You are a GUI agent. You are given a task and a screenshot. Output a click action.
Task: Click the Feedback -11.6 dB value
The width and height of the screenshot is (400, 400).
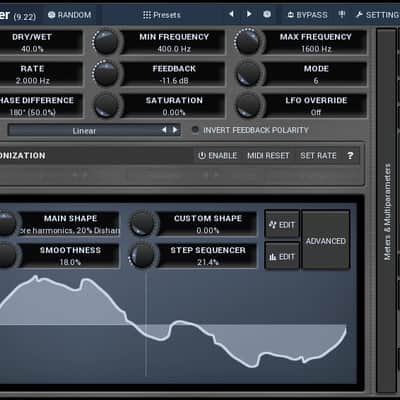174,81
